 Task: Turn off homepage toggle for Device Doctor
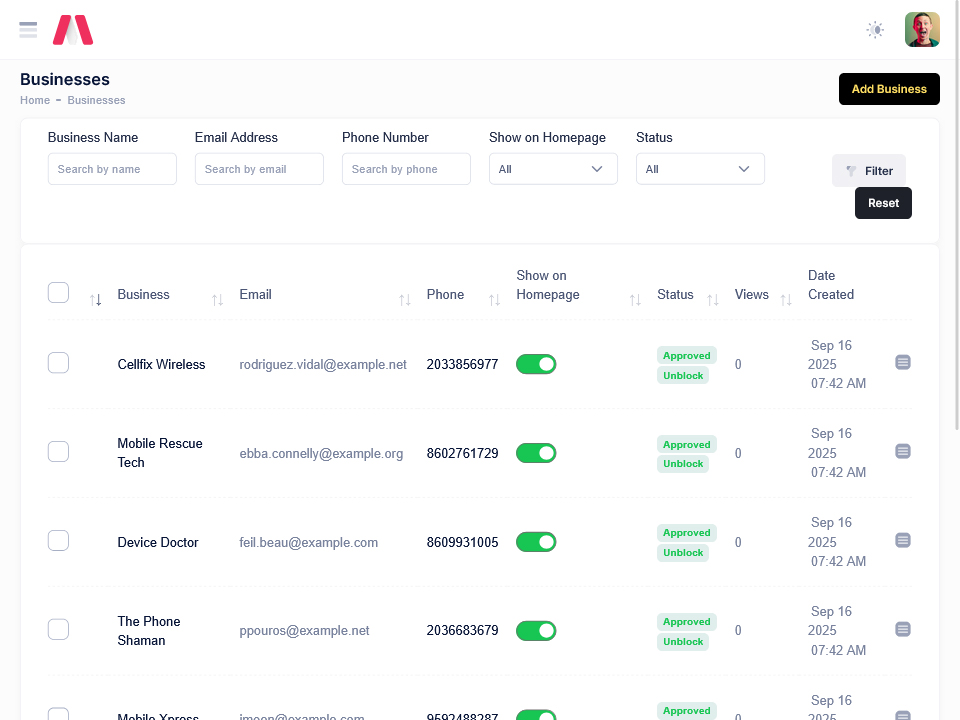536,542
